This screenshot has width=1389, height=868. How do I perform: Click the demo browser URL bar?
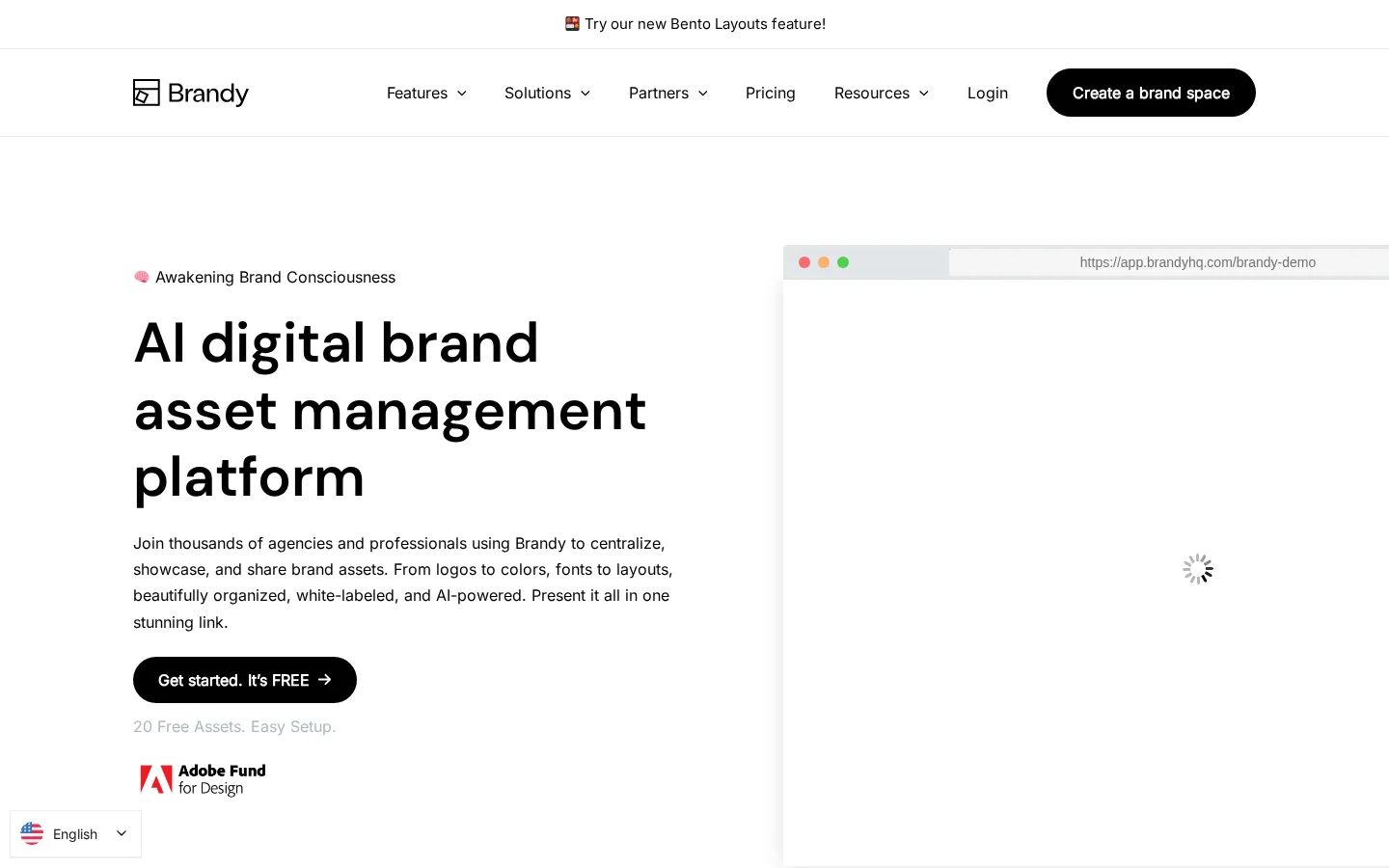click(x=1169, y=262)
